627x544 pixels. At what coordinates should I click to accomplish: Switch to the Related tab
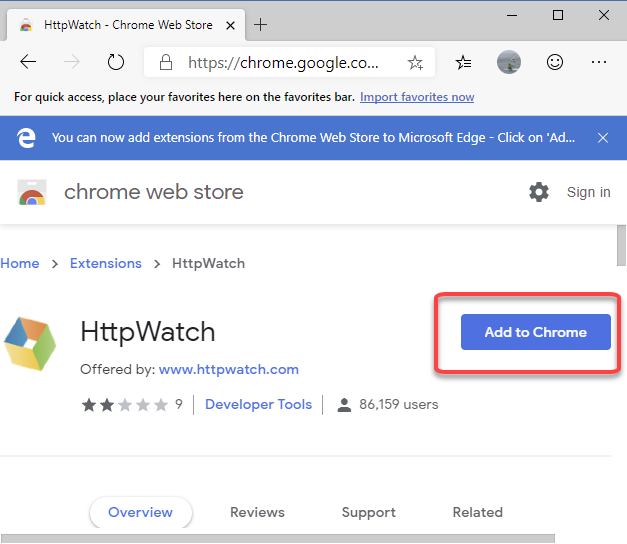477,512
